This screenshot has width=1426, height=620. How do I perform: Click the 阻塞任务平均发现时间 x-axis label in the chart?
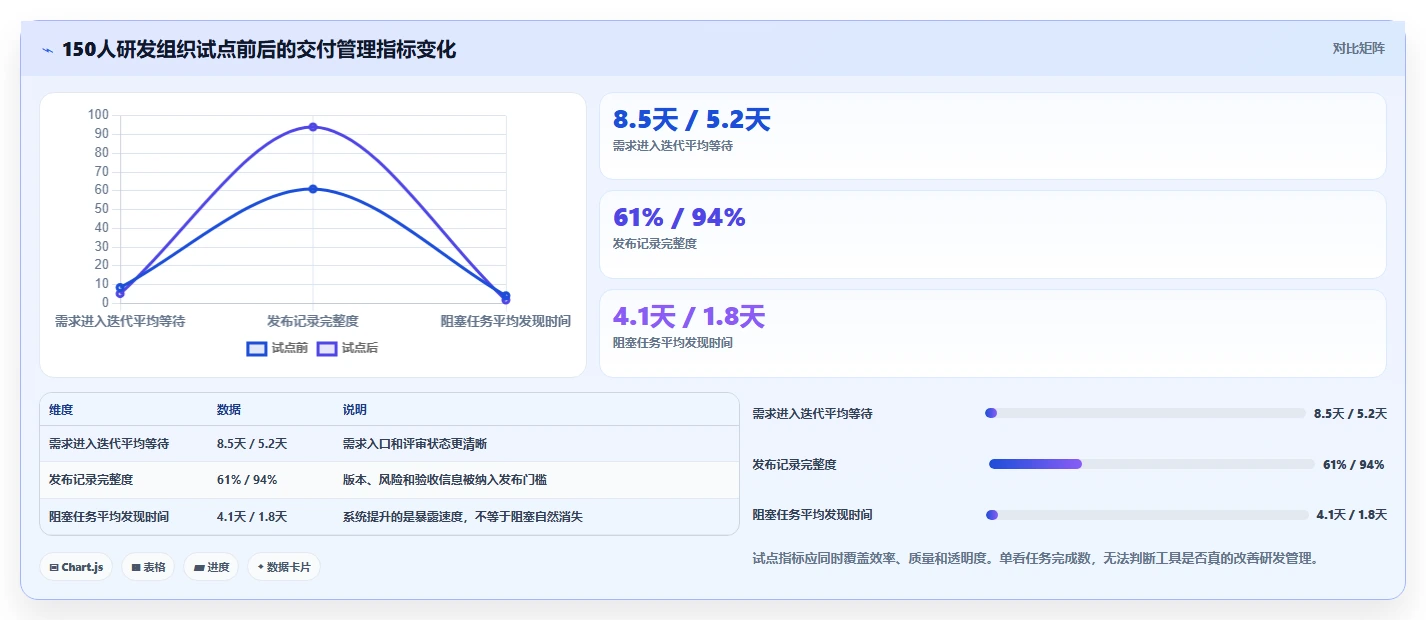pyautogui.click(x=506, y=321)
